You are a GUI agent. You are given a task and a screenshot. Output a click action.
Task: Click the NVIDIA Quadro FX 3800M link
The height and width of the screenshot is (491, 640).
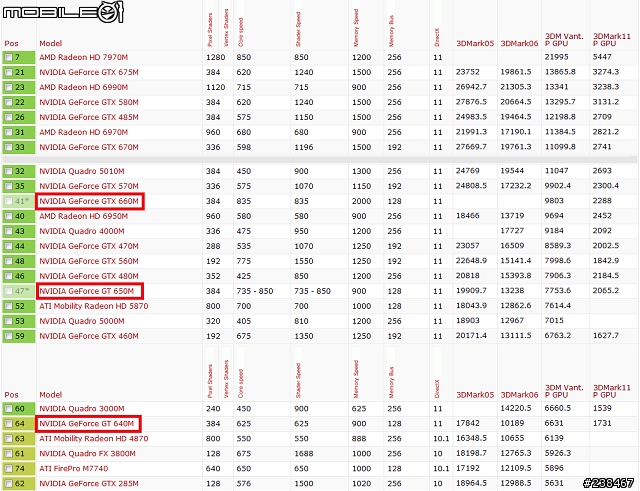click(x=87, y=454)
